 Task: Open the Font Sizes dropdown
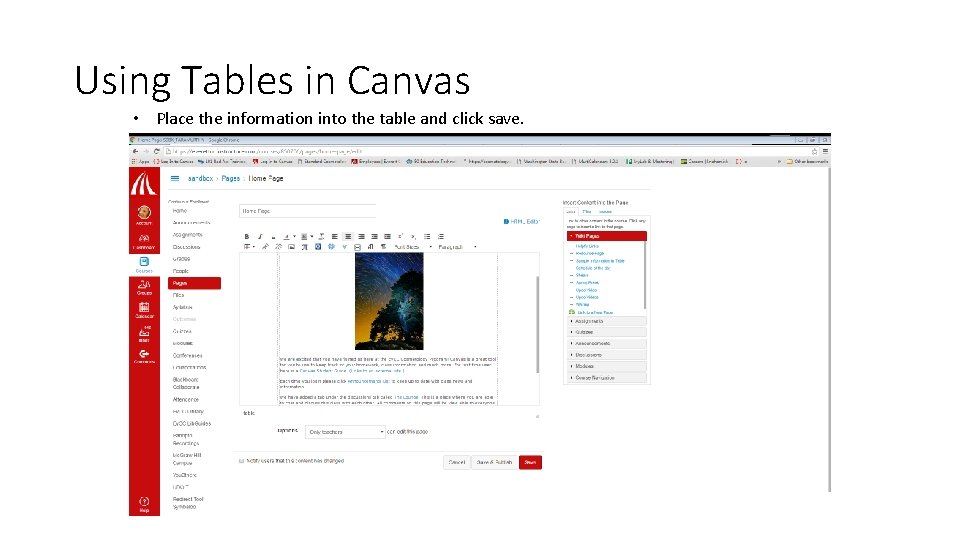point(413,247)
